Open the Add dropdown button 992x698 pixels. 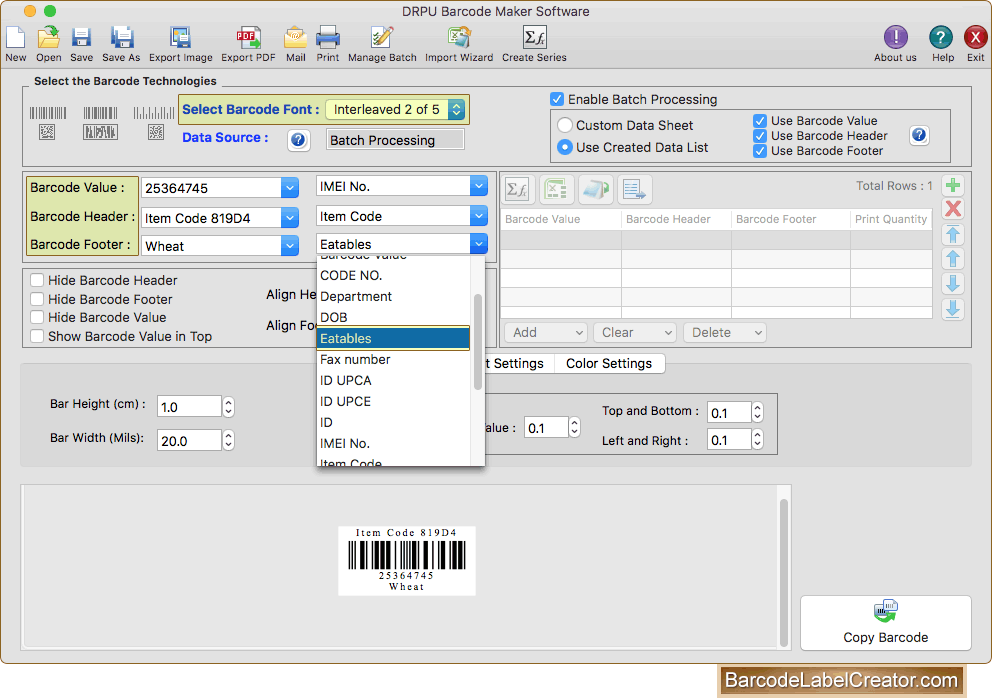[546, 332]
